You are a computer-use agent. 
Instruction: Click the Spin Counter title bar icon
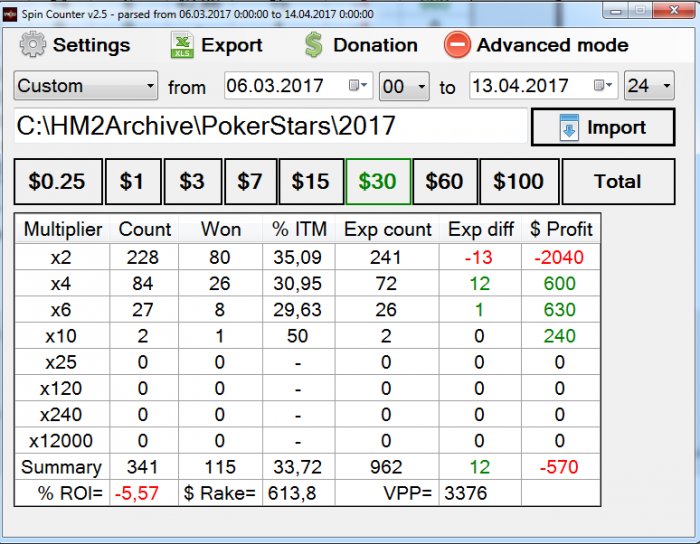coord(10,14)
